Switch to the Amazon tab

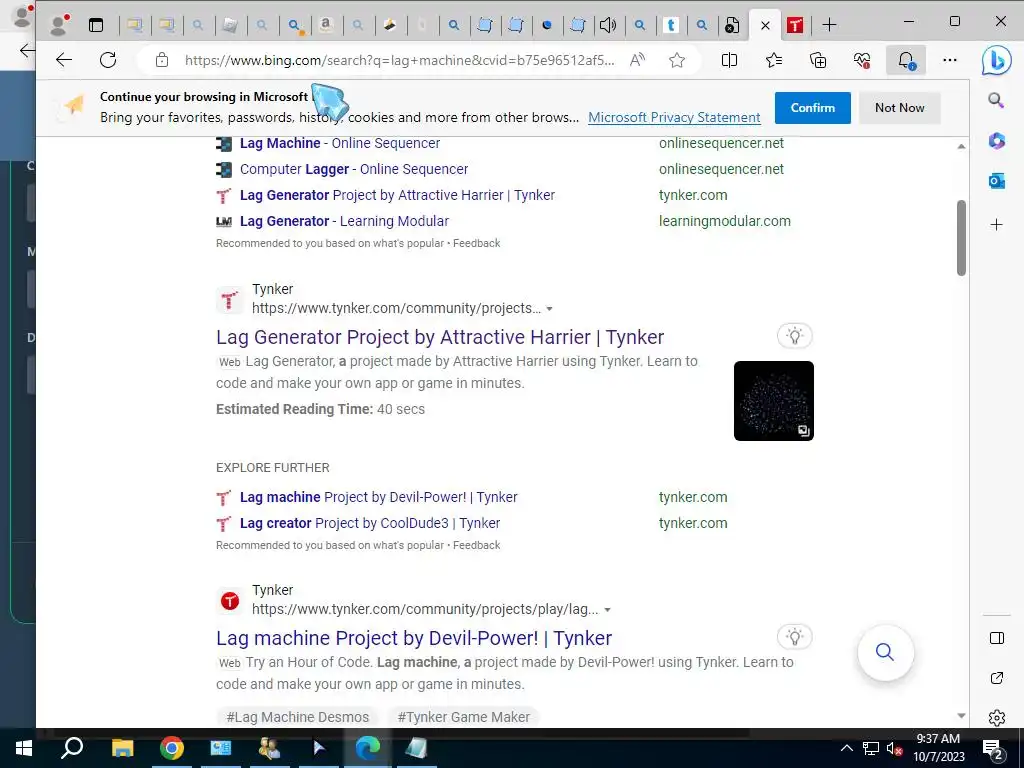[x=326, y=25]
